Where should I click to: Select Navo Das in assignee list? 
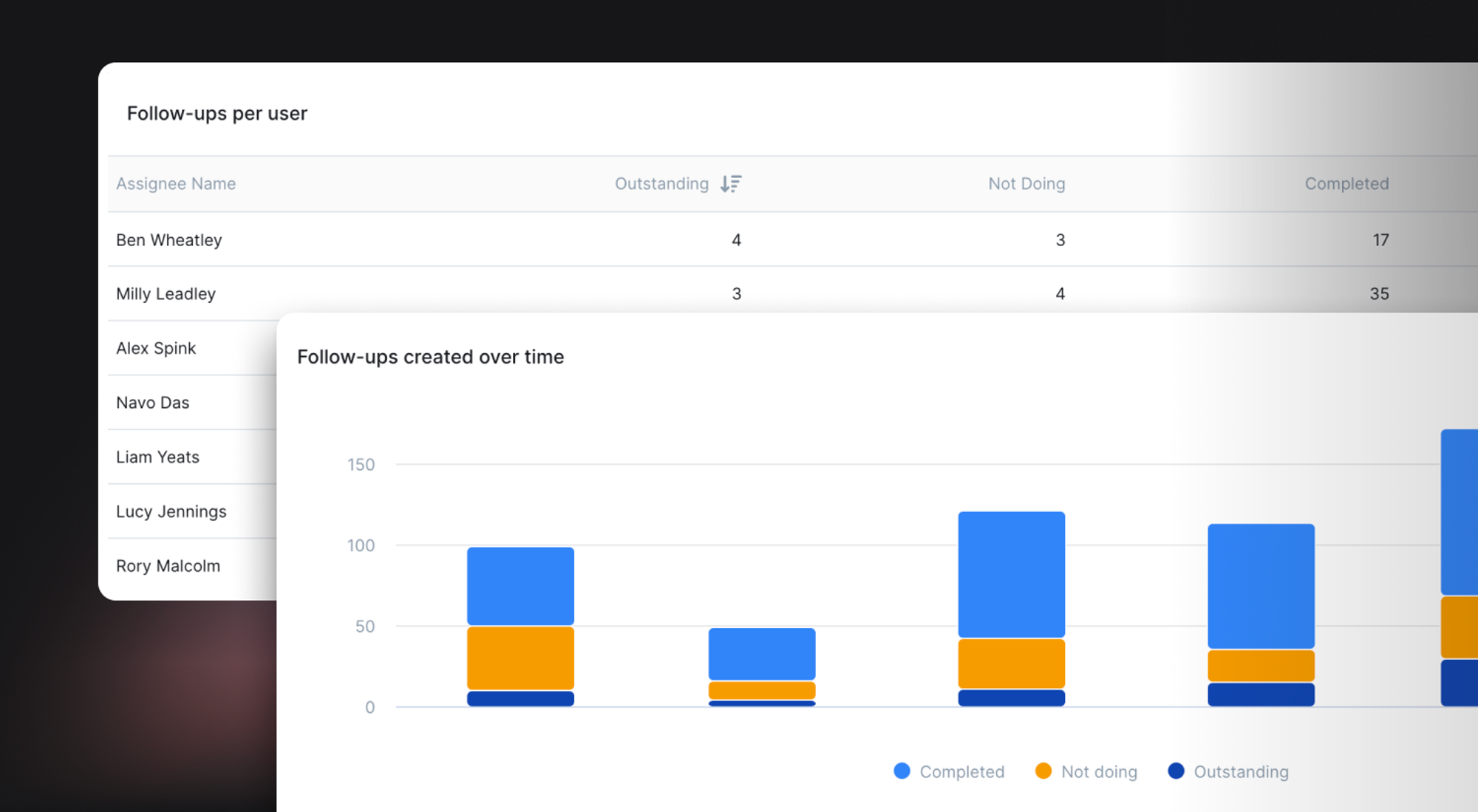click(153, 403)
